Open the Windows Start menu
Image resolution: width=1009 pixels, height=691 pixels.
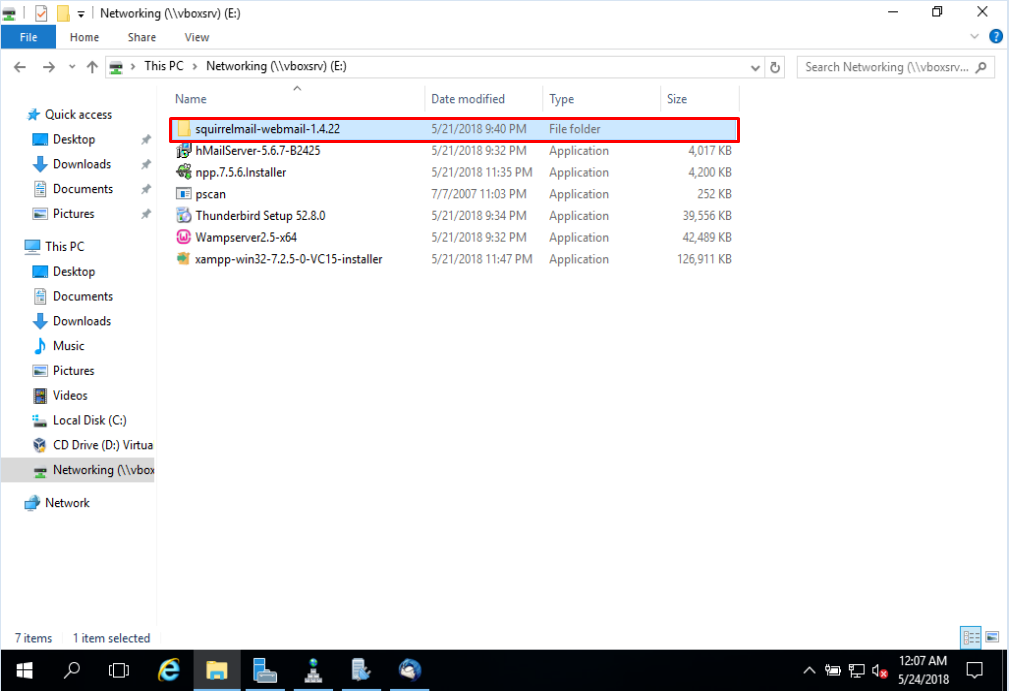pyautogui.click(x=24, y=671)
